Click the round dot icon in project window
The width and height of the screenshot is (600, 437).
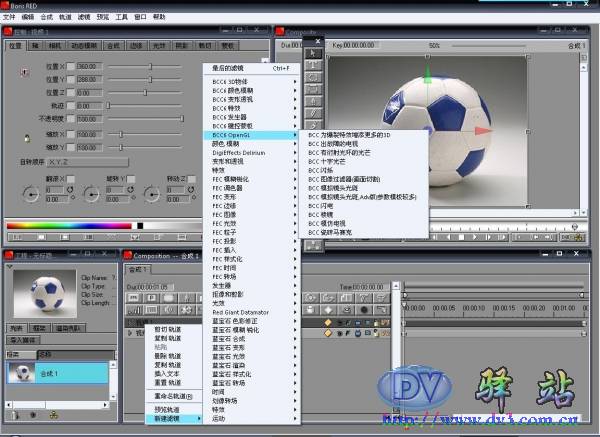[33, 415]
